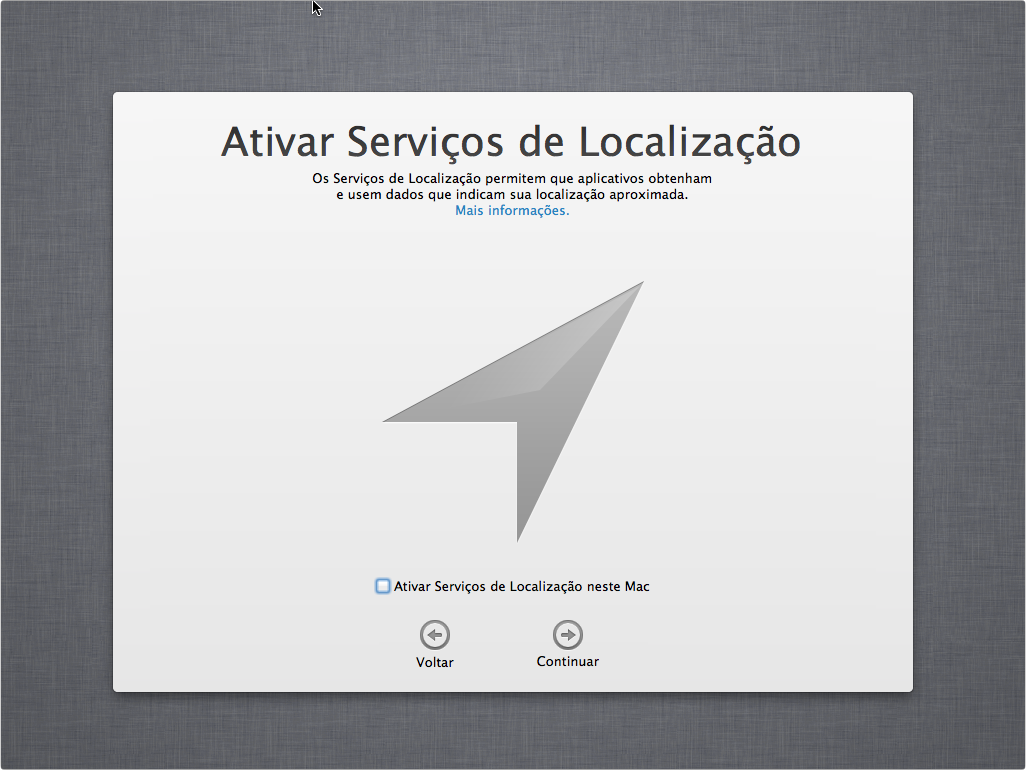Click the light bar at the top screen edge

point(318,1)
